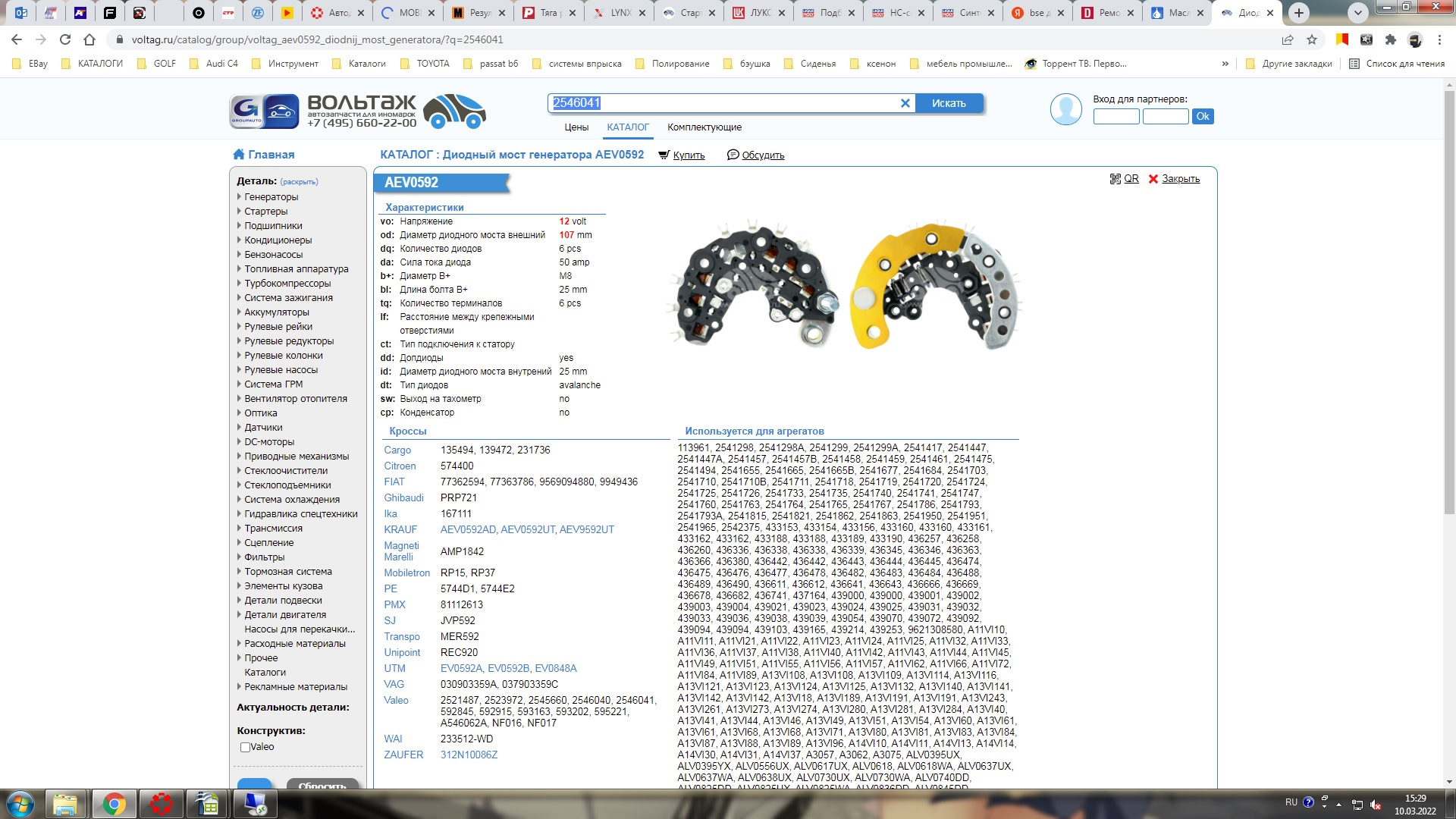Open the new tab plus button
Screen dimensions: 1456x819
1298,13
